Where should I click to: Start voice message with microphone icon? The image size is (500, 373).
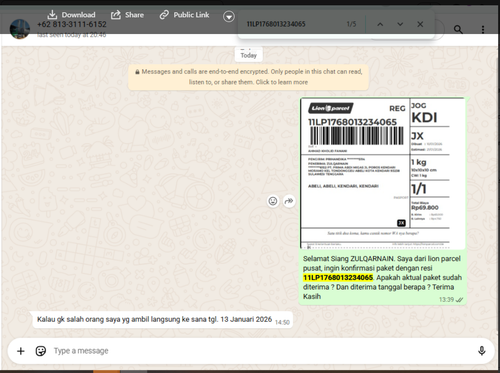482,351
